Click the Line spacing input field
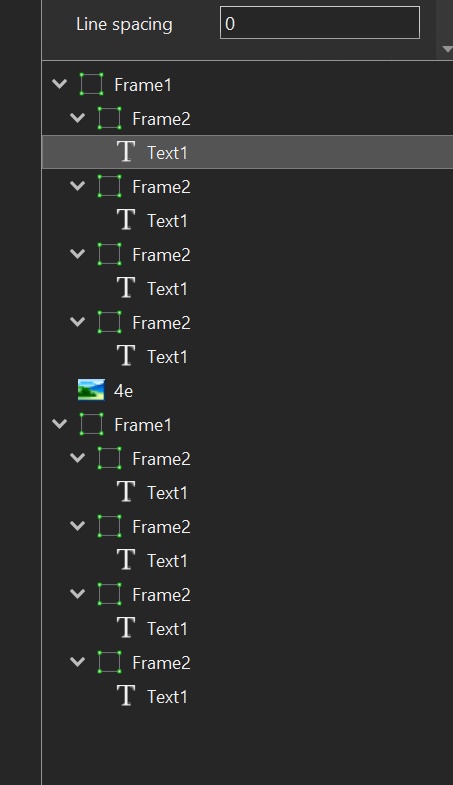This screenshot has height=785, width=453. (320, 23)
